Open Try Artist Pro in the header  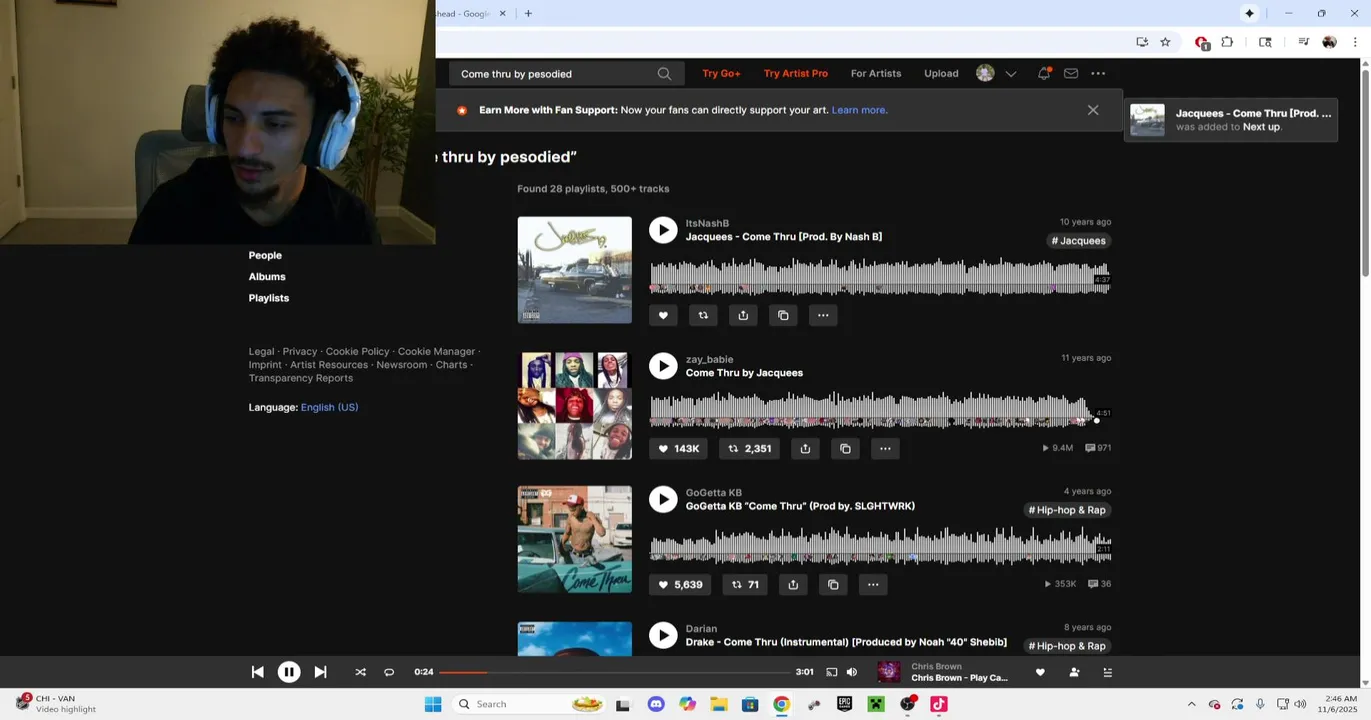pos(795,74)
